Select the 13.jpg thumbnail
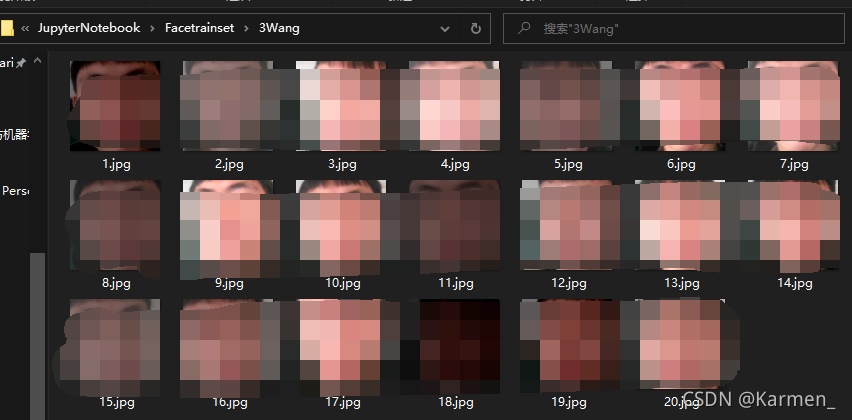 pyautogui.click(x=680, y=225)
